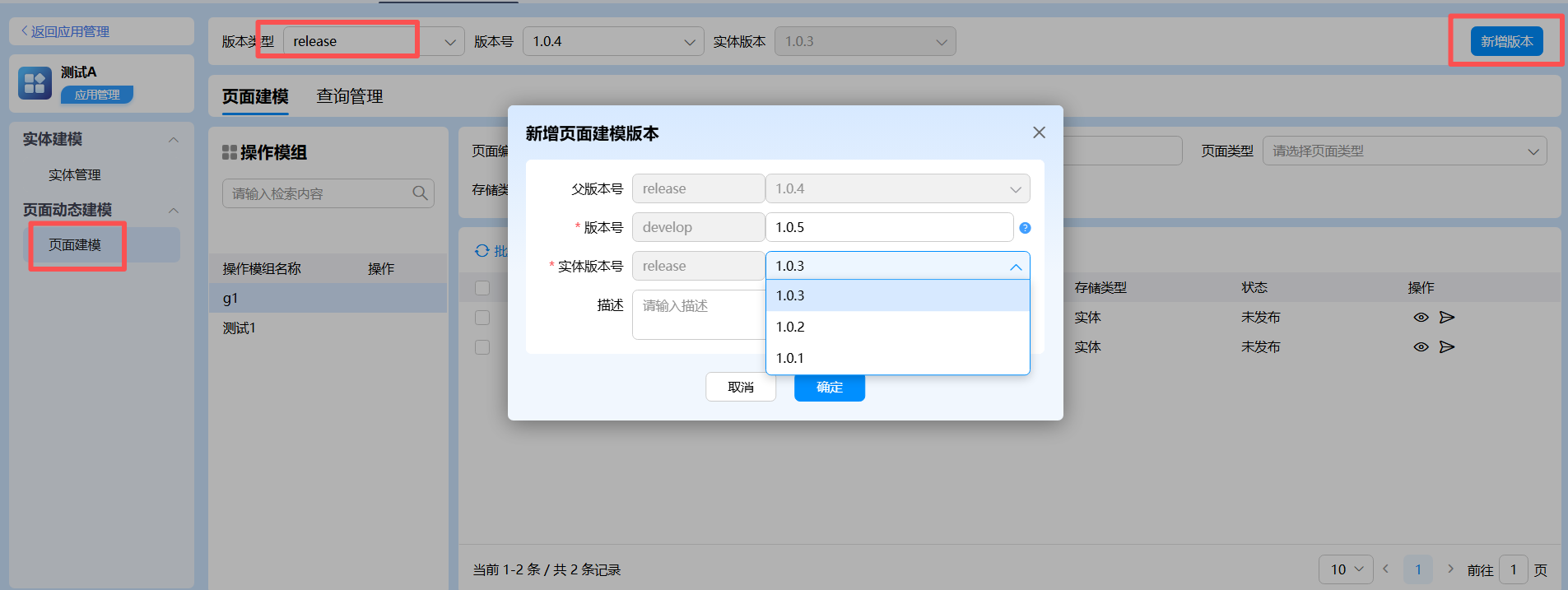Check the second table row checkbox
The image size is (1568, 590).
click(482, 347)
